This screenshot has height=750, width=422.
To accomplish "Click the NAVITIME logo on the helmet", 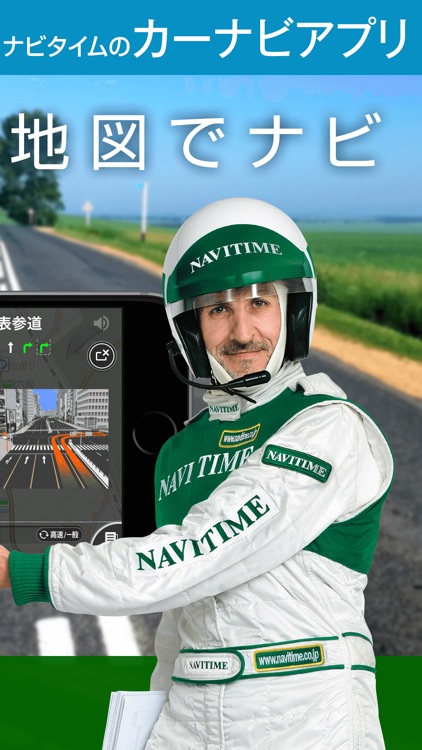I will pyautogui.click(x=235, y=256).
